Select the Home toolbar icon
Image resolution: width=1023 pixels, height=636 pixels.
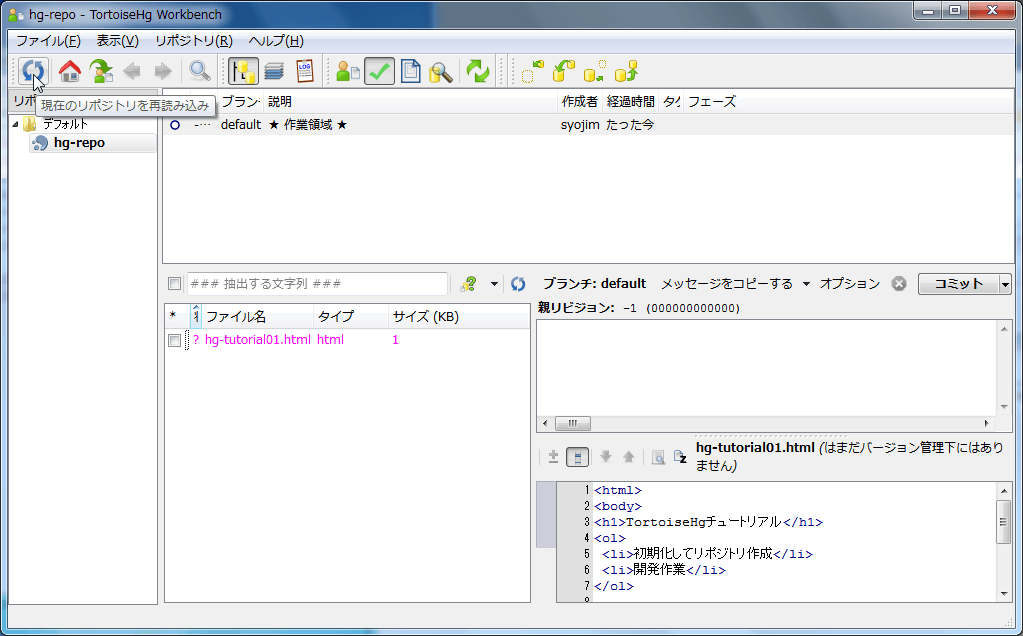pos(68,71)
